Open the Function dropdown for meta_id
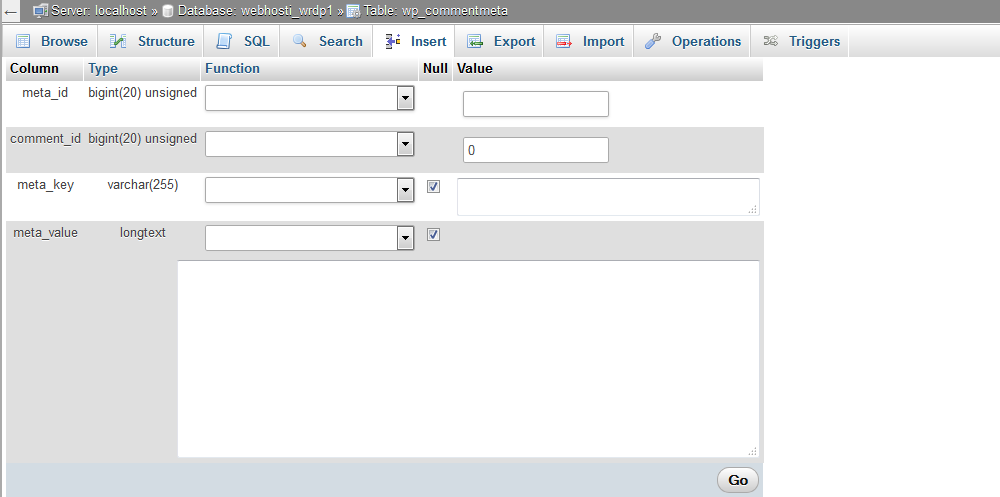 point(309,98)
